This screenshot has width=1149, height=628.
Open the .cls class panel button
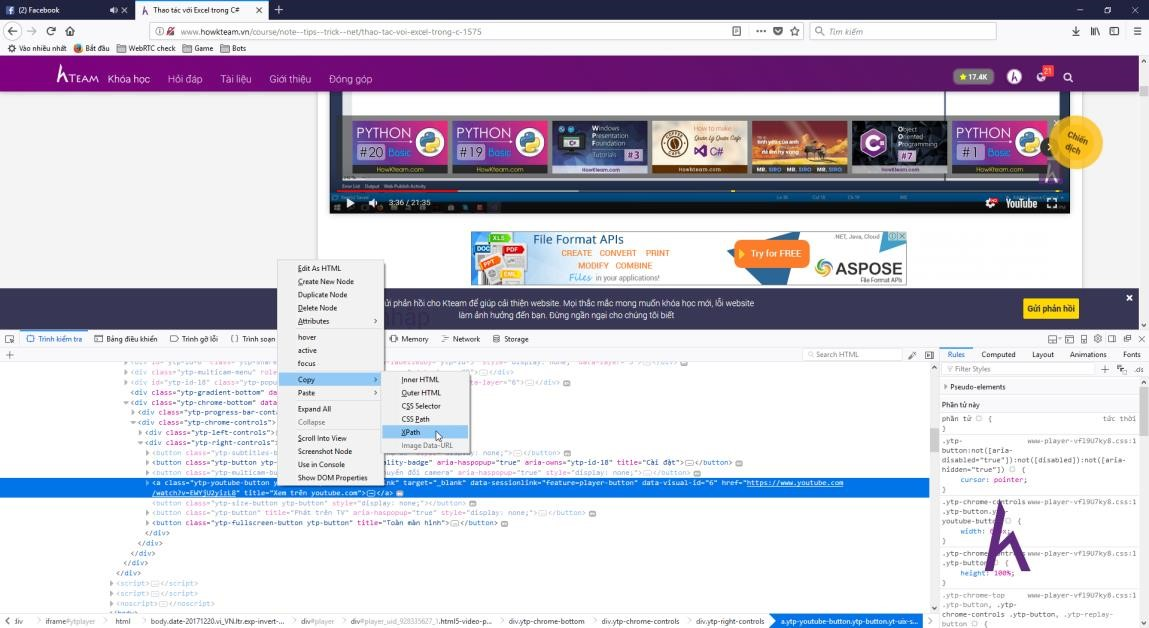click(1139, 369)
